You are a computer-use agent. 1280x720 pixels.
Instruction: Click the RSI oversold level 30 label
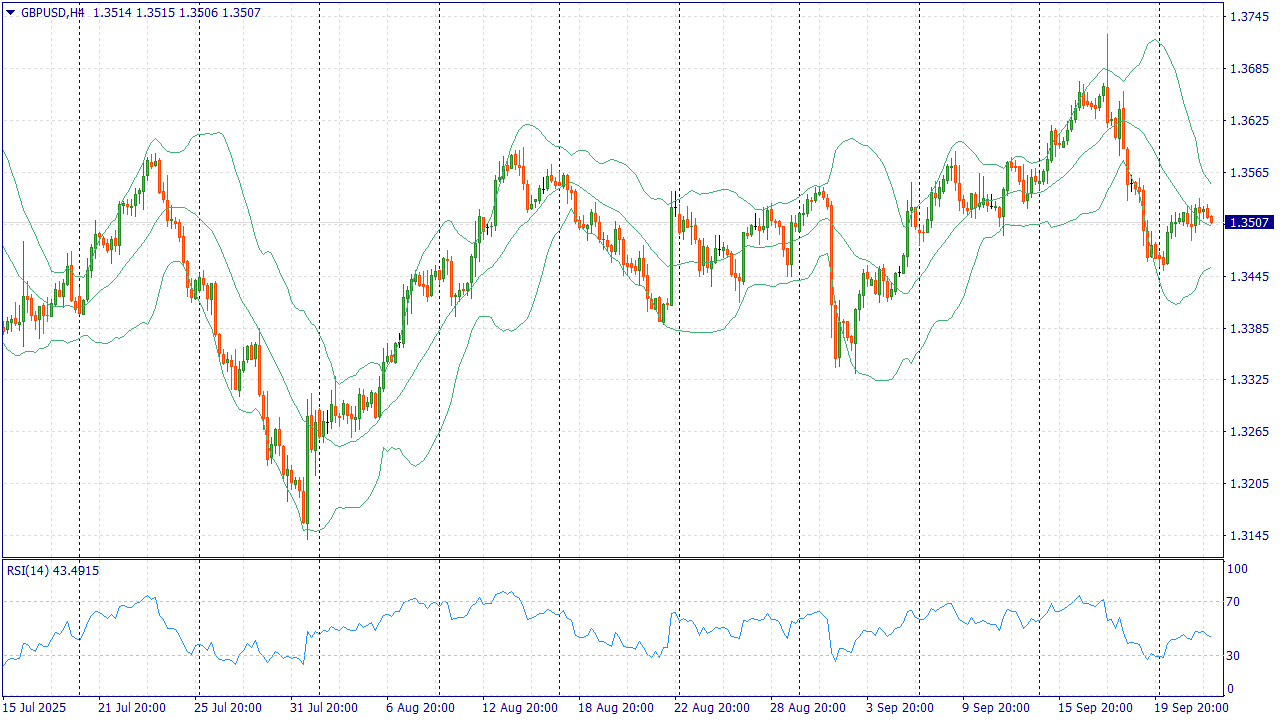[x=1235, y=656]
